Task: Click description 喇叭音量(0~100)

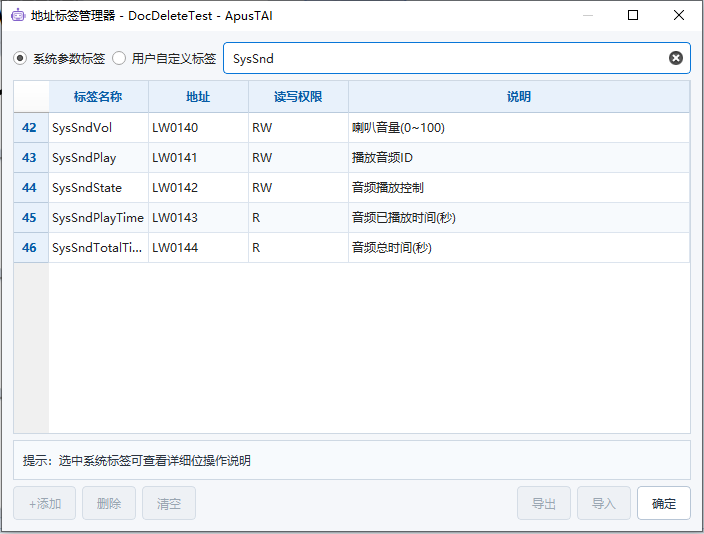Action: tap(519, 128)
